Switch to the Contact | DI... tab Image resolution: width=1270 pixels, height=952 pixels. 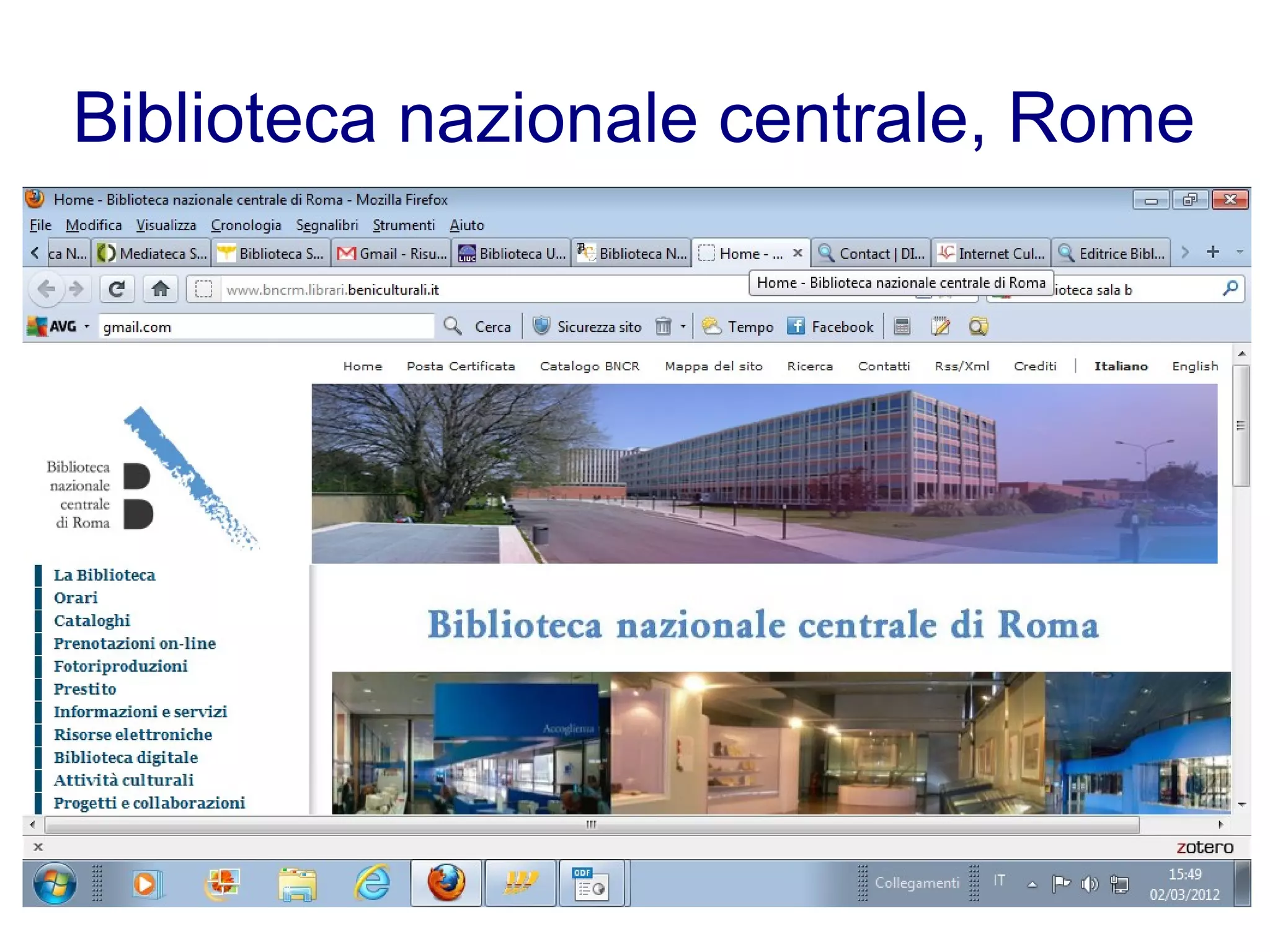coord(871,253)
